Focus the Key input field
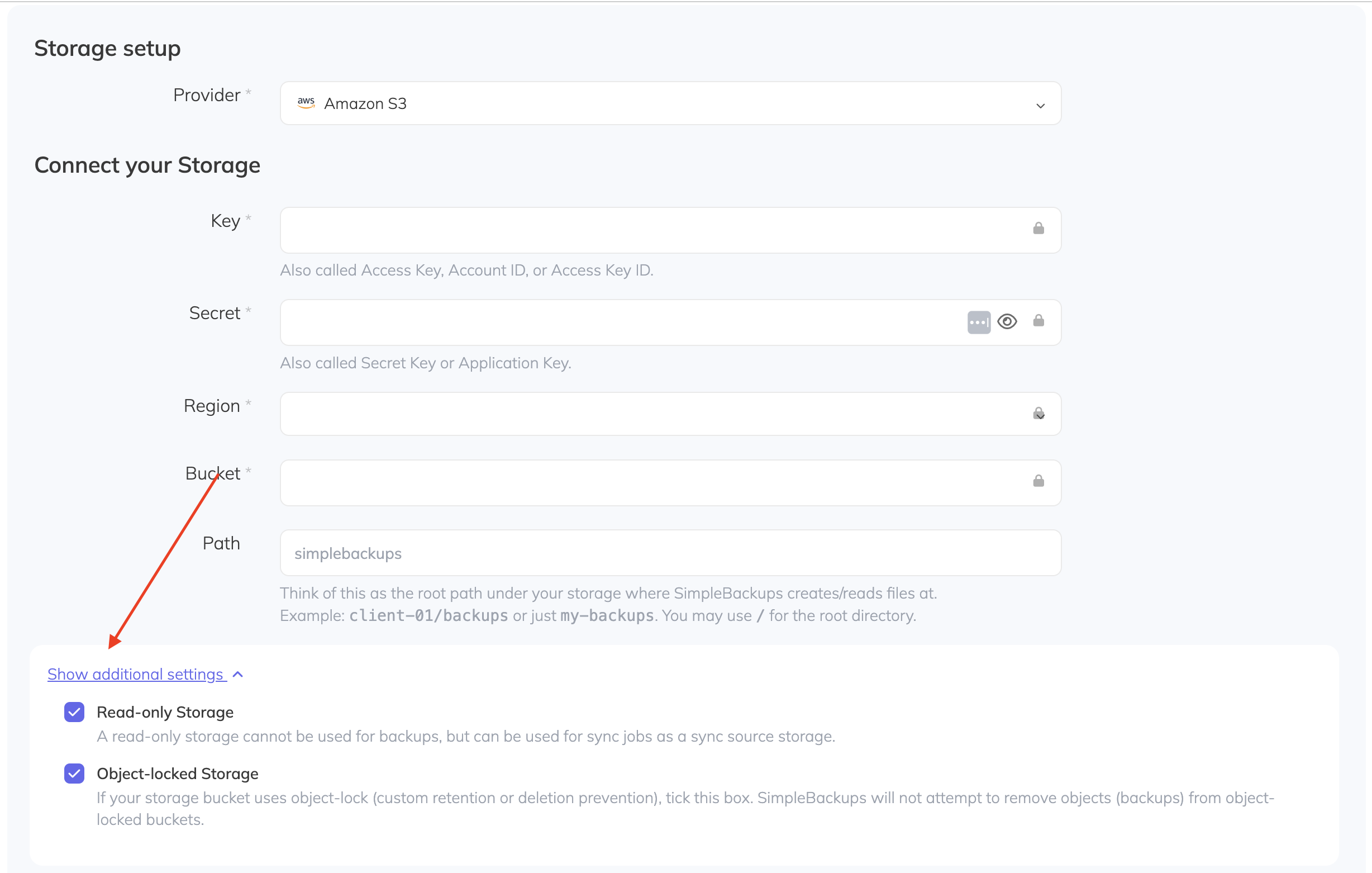Viewport: 1372px width, 873px height. click(627, 230)
